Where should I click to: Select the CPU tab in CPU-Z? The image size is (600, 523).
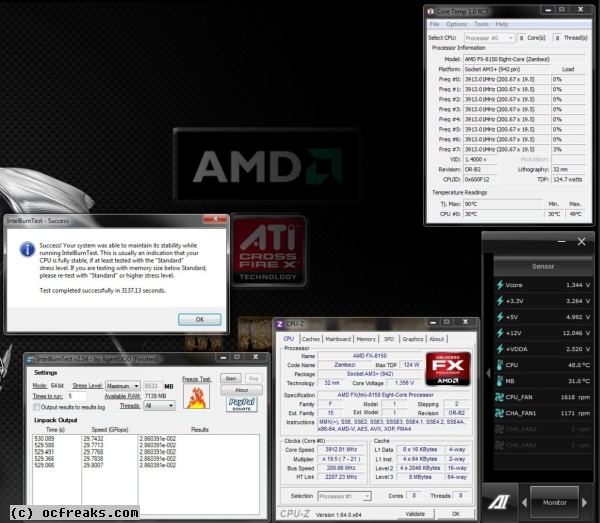point(289,339)
